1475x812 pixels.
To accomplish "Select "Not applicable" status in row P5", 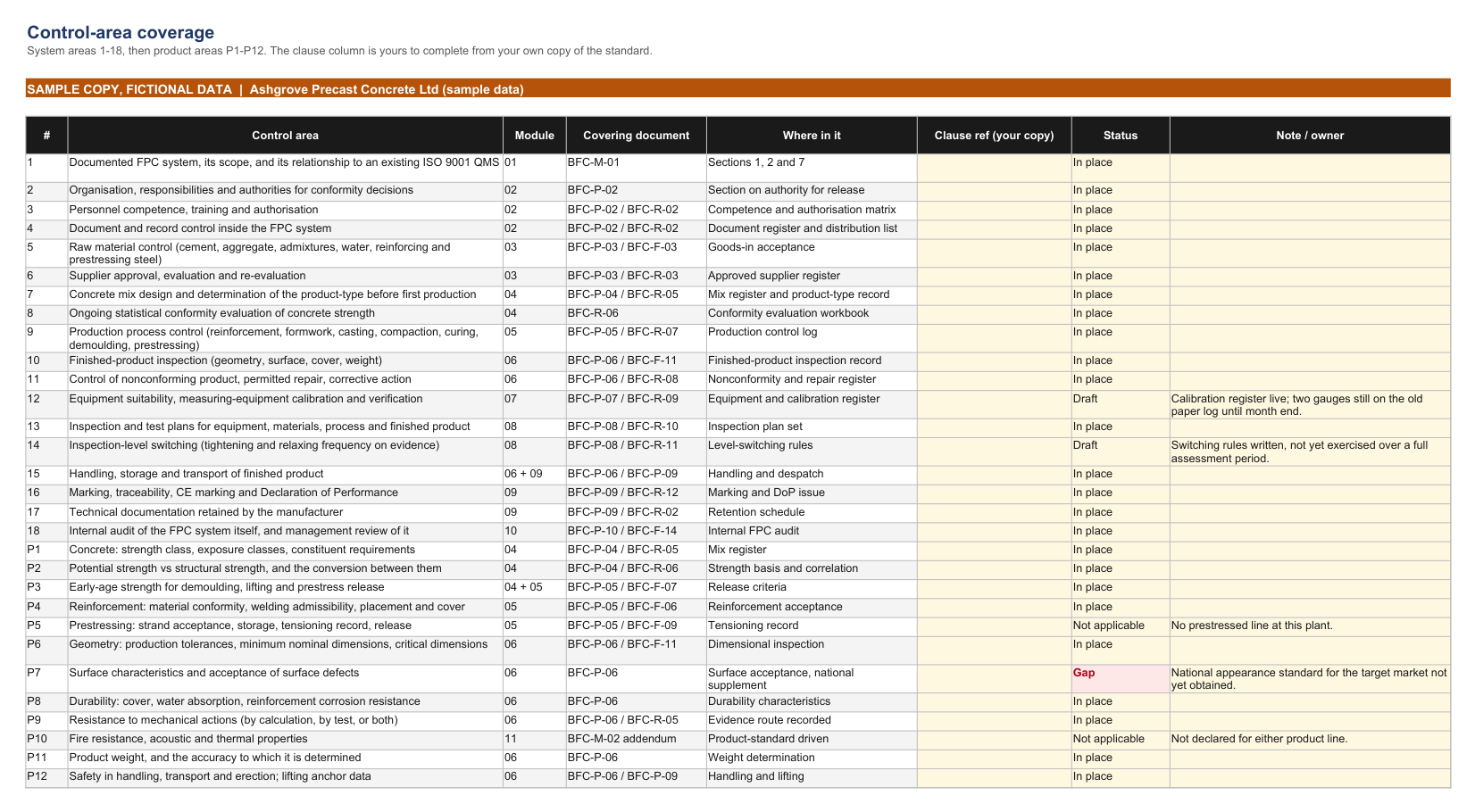I will 1121,626.
